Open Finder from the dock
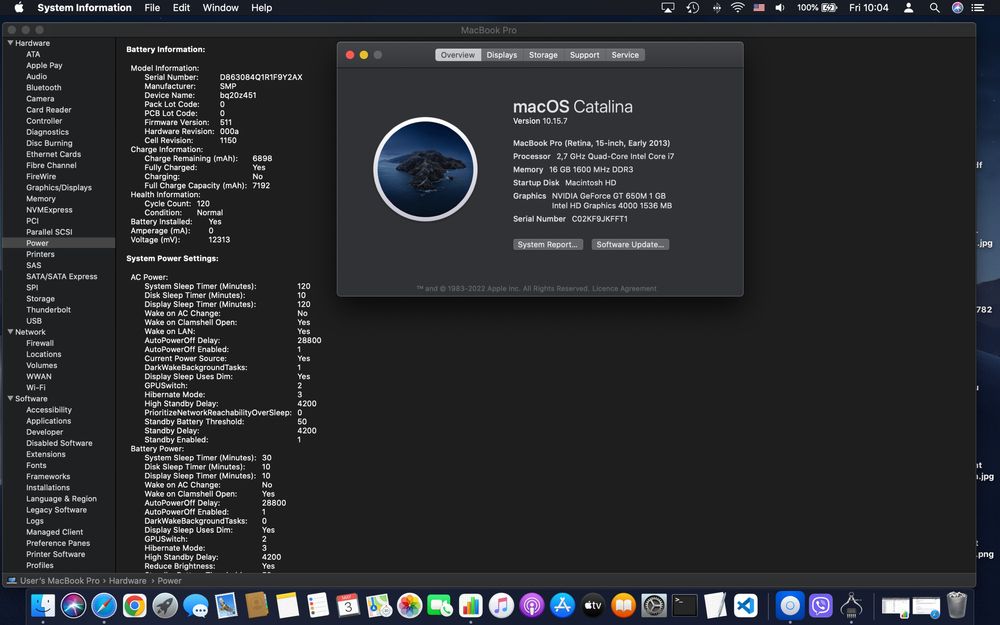 tap(43, 605)
